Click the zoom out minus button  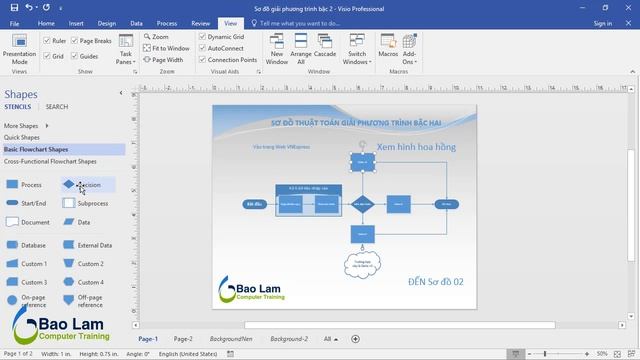coord(529,354)
